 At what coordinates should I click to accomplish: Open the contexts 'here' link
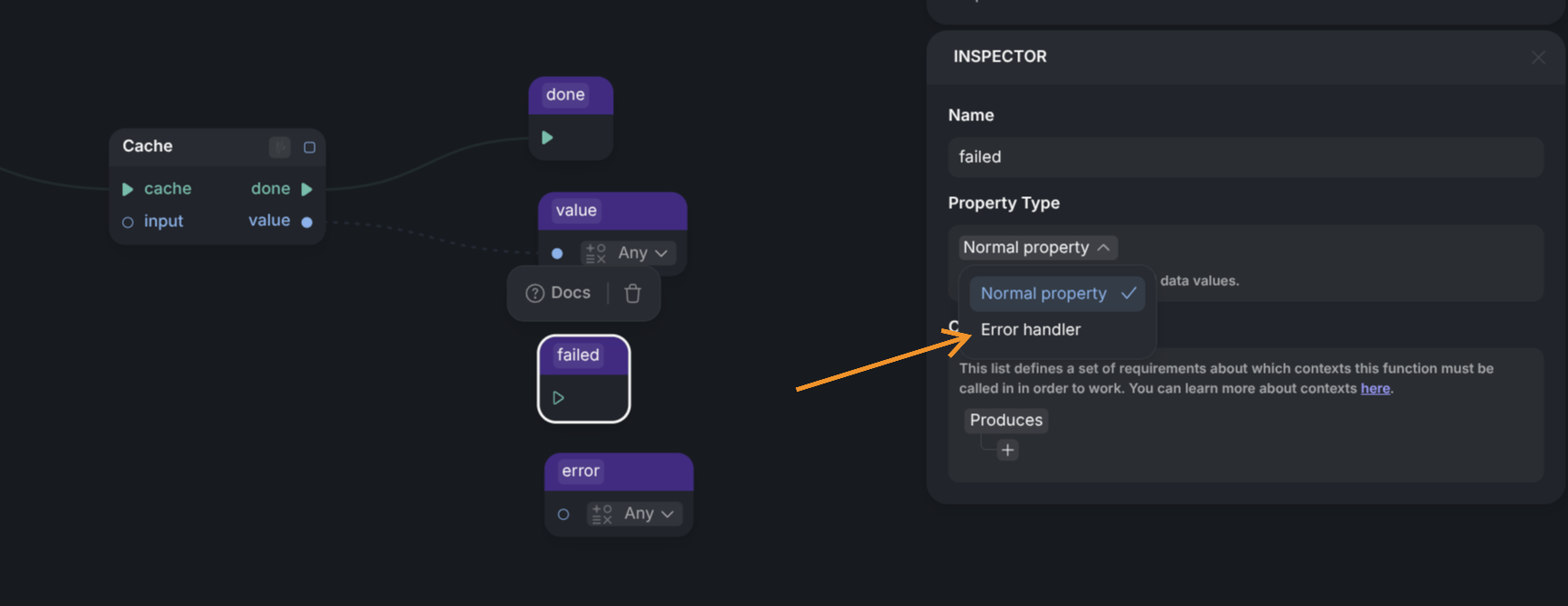[1374, 388]
